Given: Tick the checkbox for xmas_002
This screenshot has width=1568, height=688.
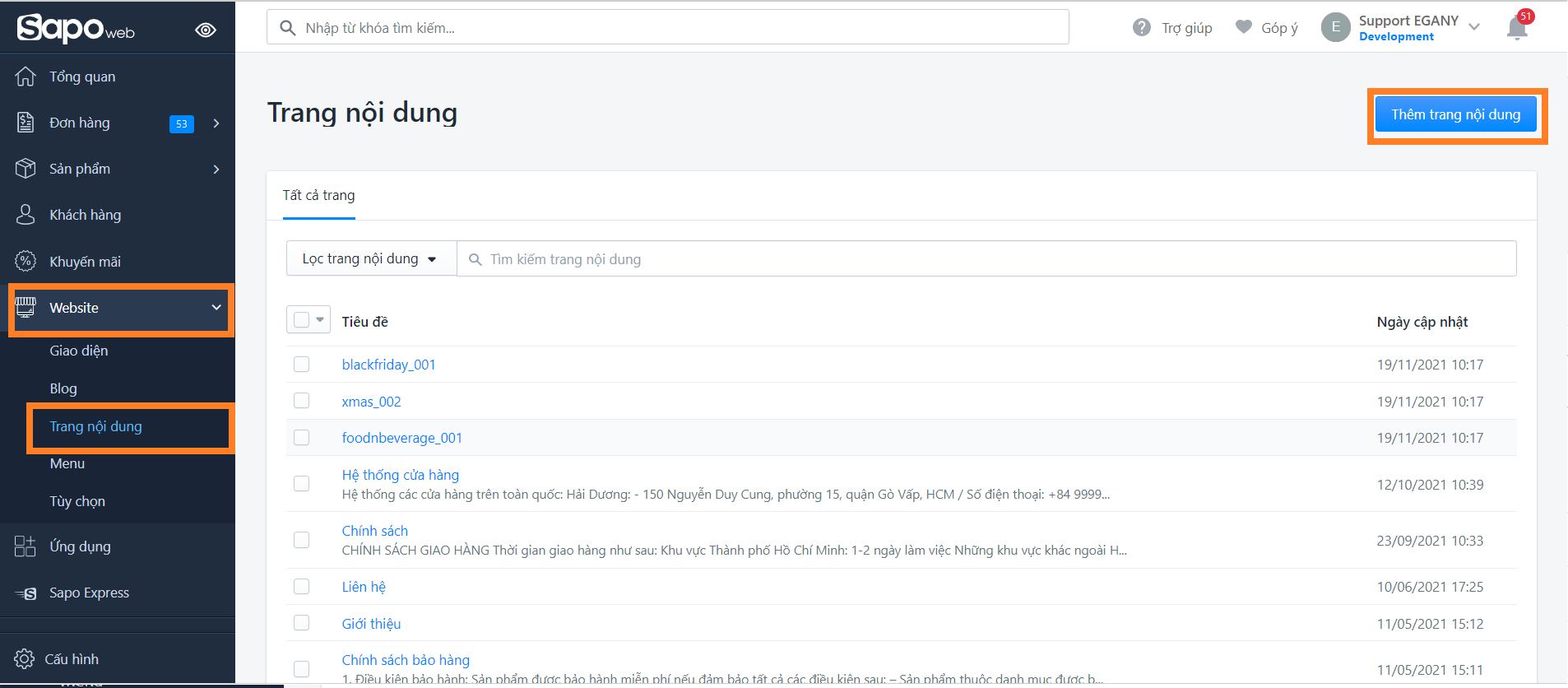Looking at the screenshot, I should 302,401.
